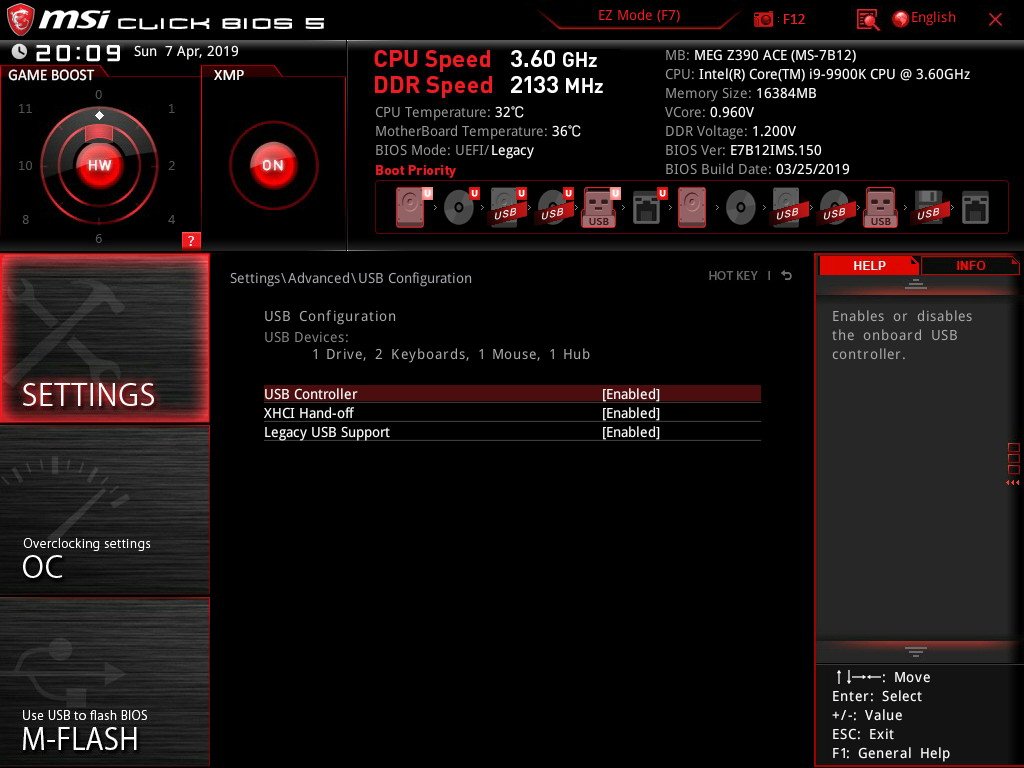Click the 1 Drive, 2 Keyboards device summary
This screenshot has width=1024, height=768.
click(451, 354)
